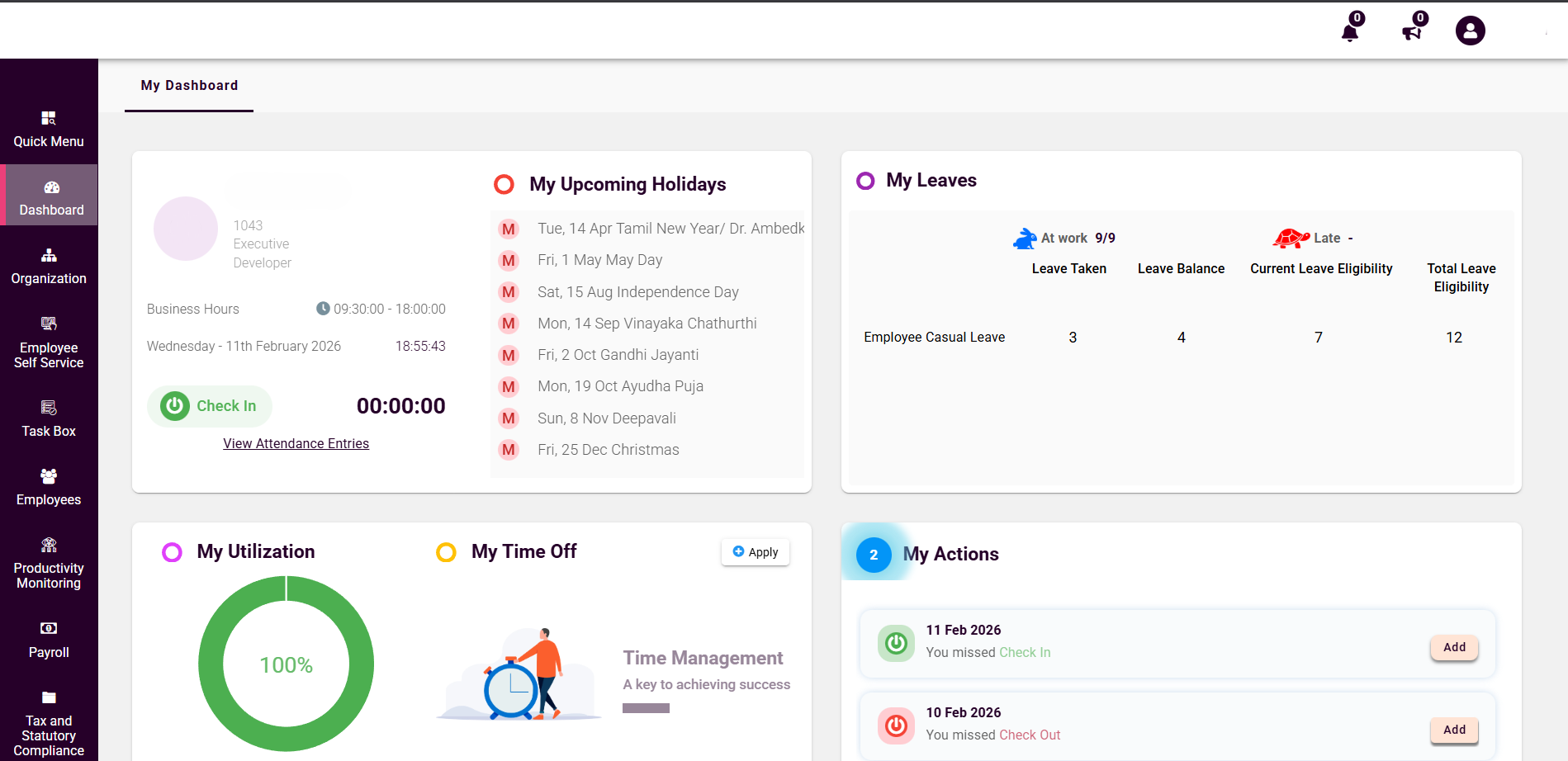Open the Payroll section
Screen dimensions: 1568x761
[x=49, y=639]
